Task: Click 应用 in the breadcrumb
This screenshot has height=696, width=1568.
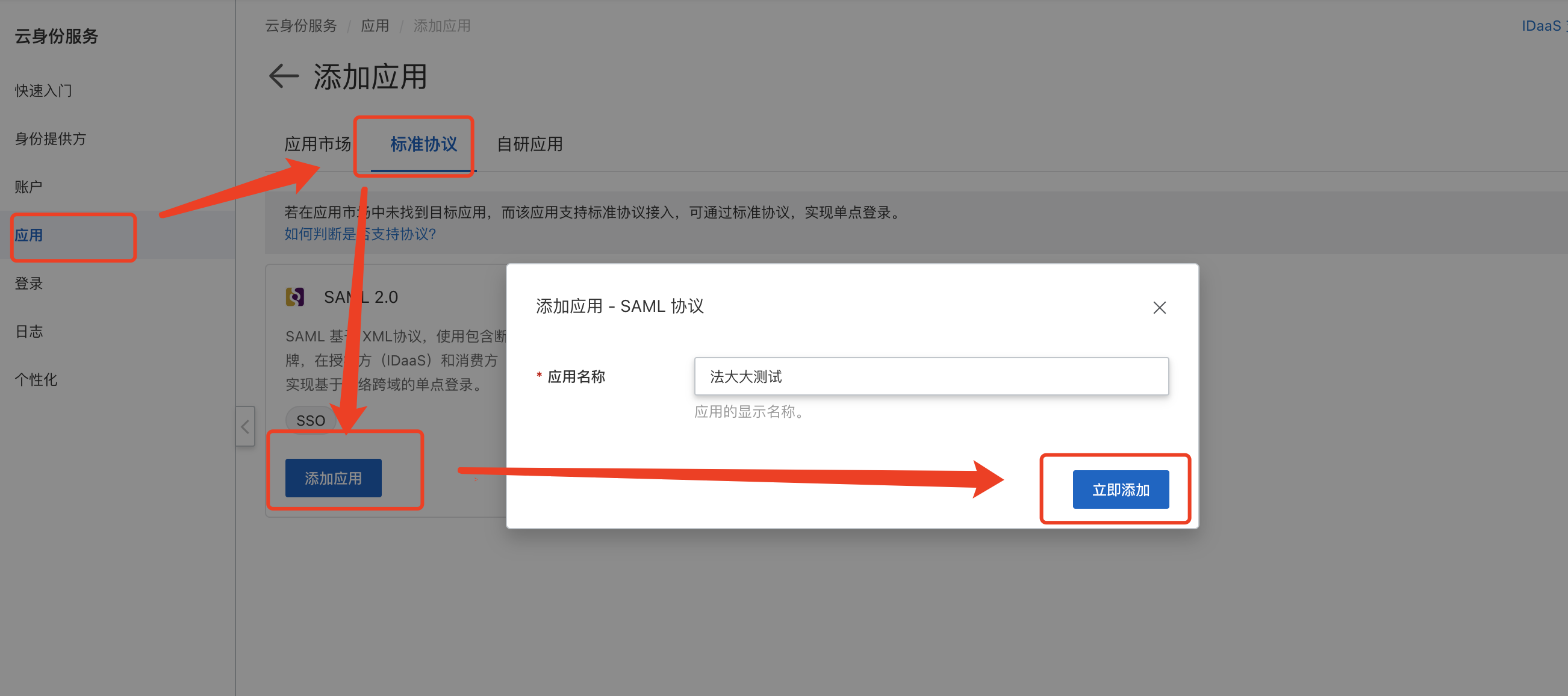Action: pos(375,25)
